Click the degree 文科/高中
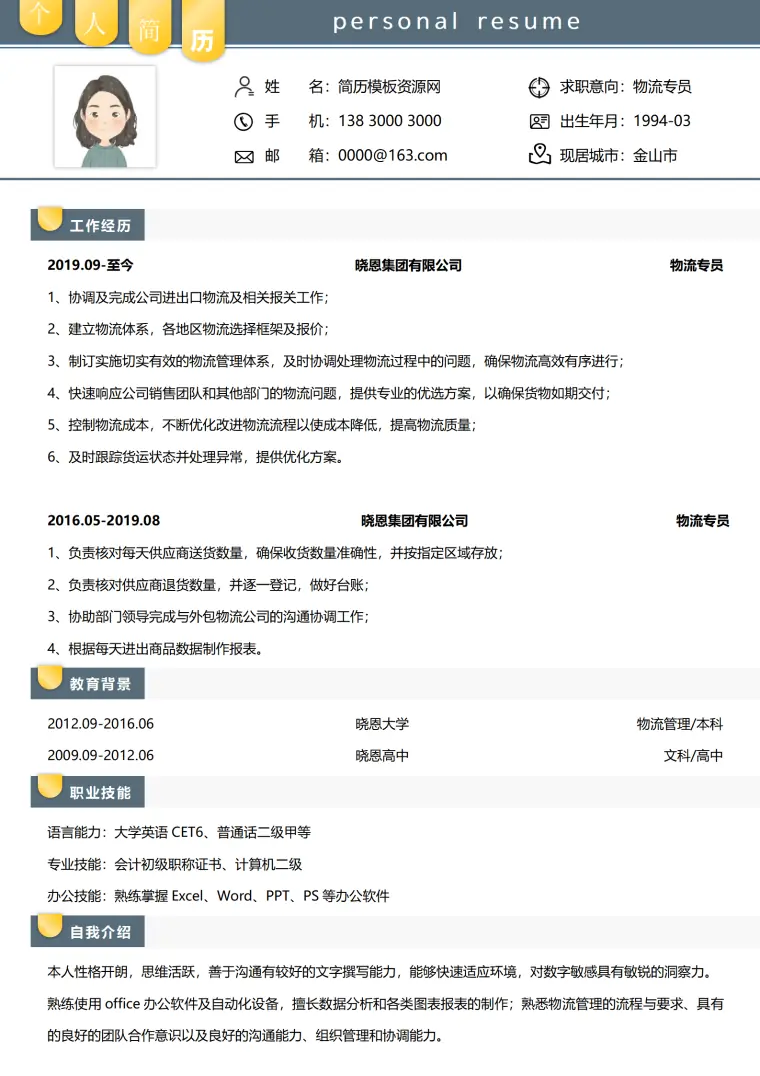The width and height of the screenshot is (760, 1076). (x=693, y=756)
